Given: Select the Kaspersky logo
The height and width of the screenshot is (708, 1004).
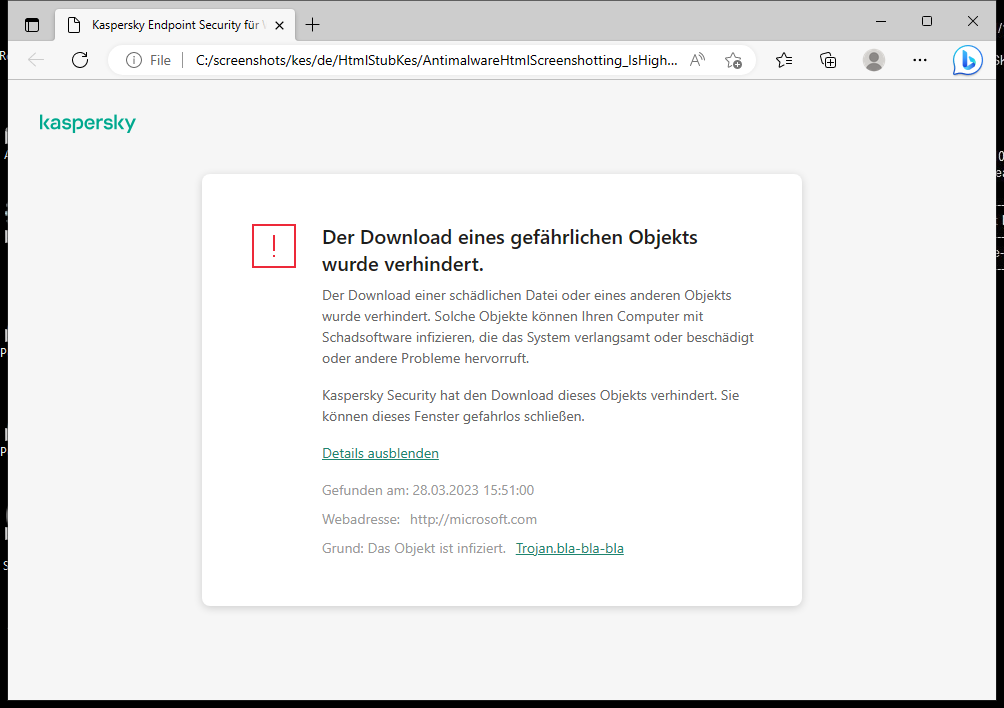Looking at the screenshot, I should (87, 123).
